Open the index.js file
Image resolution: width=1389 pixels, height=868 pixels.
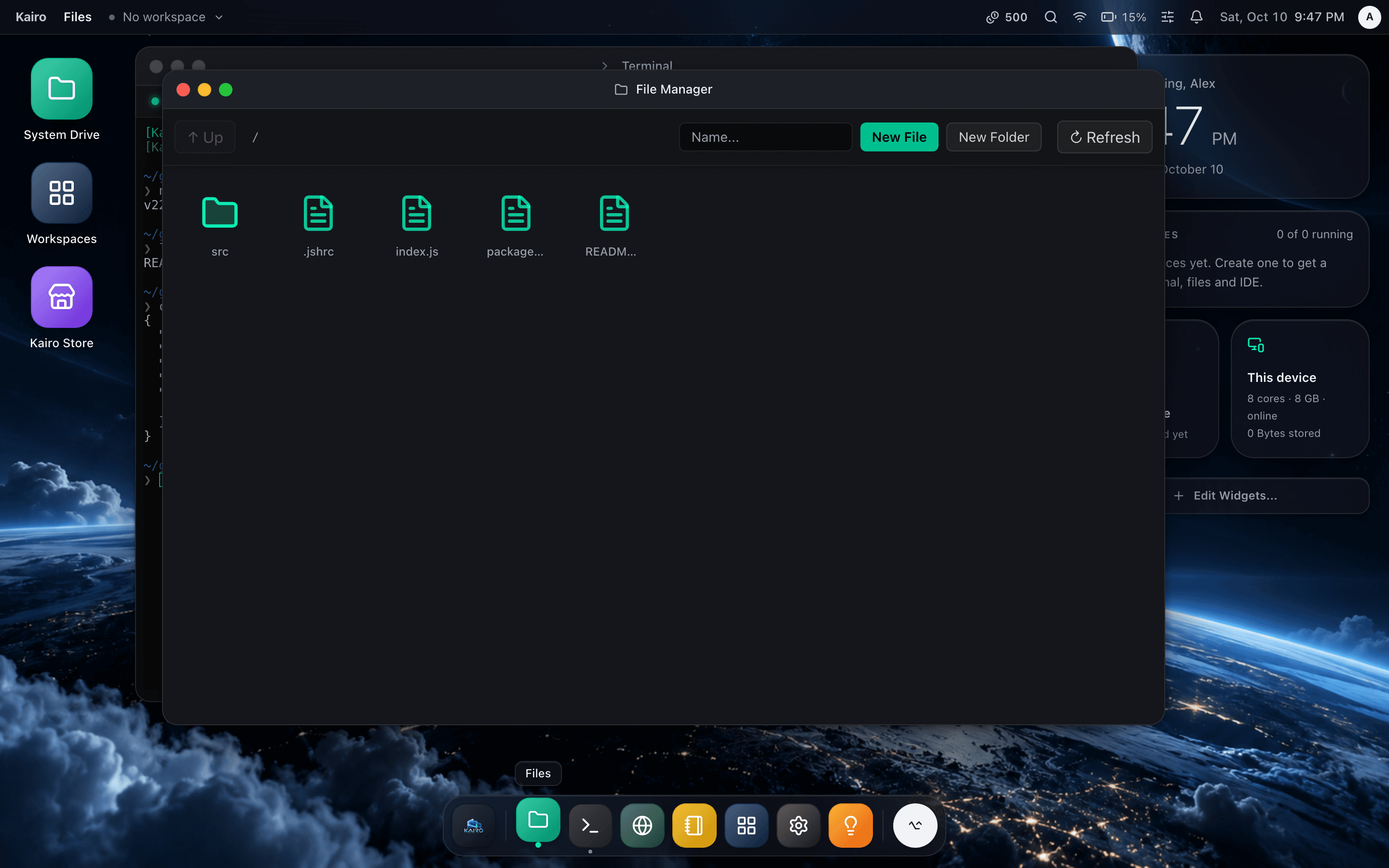click(x=417, y=226)
